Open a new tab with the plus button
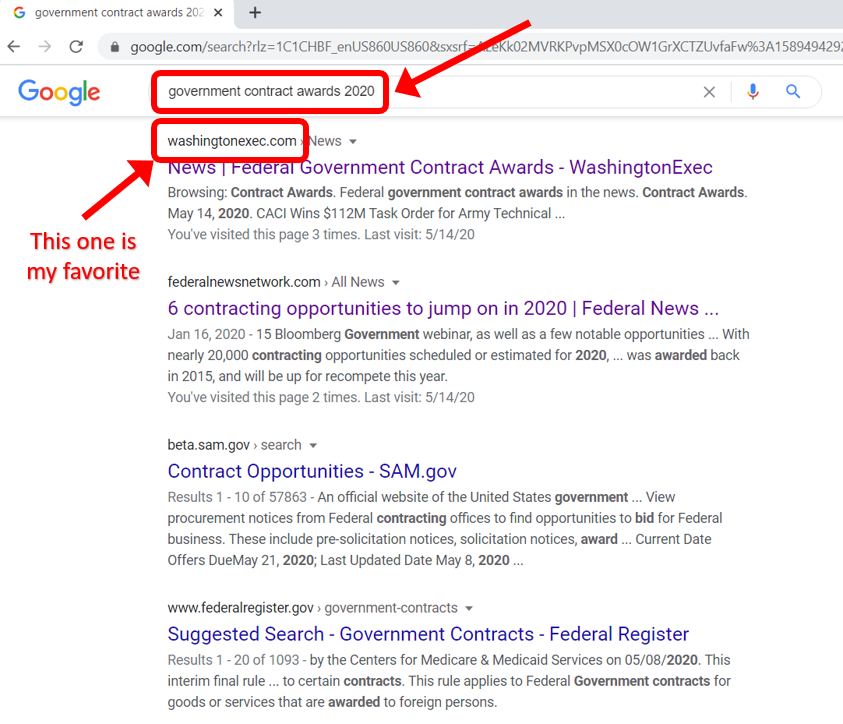 255,12
